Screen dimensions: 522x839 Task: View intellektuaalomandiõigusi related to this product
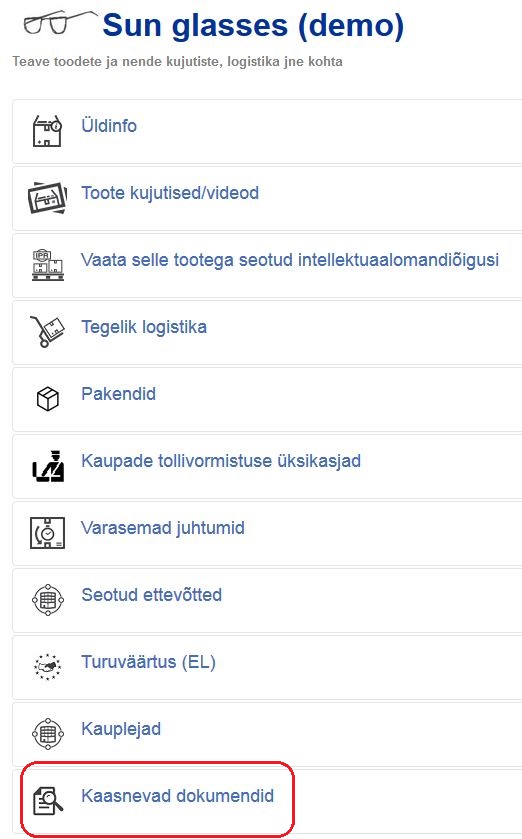point(290,260)
